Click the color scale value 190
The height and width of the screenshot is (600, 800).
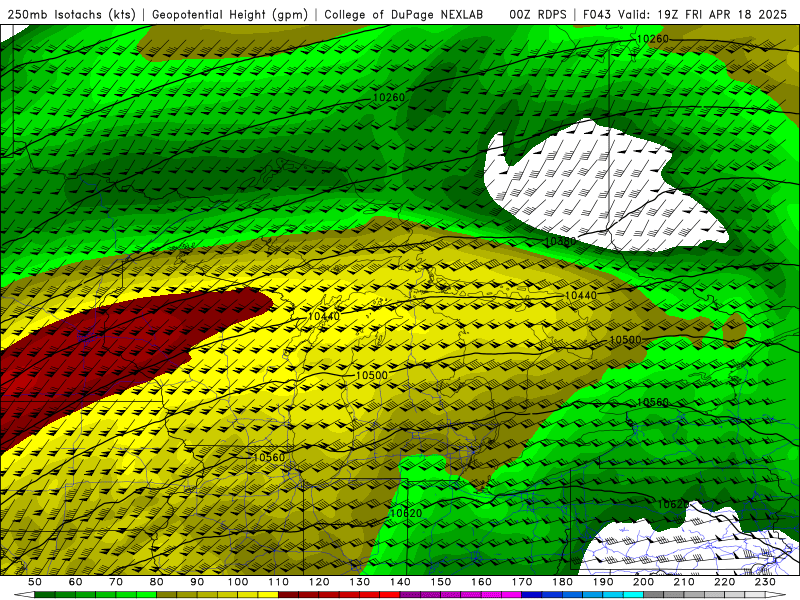pos(603,582)
